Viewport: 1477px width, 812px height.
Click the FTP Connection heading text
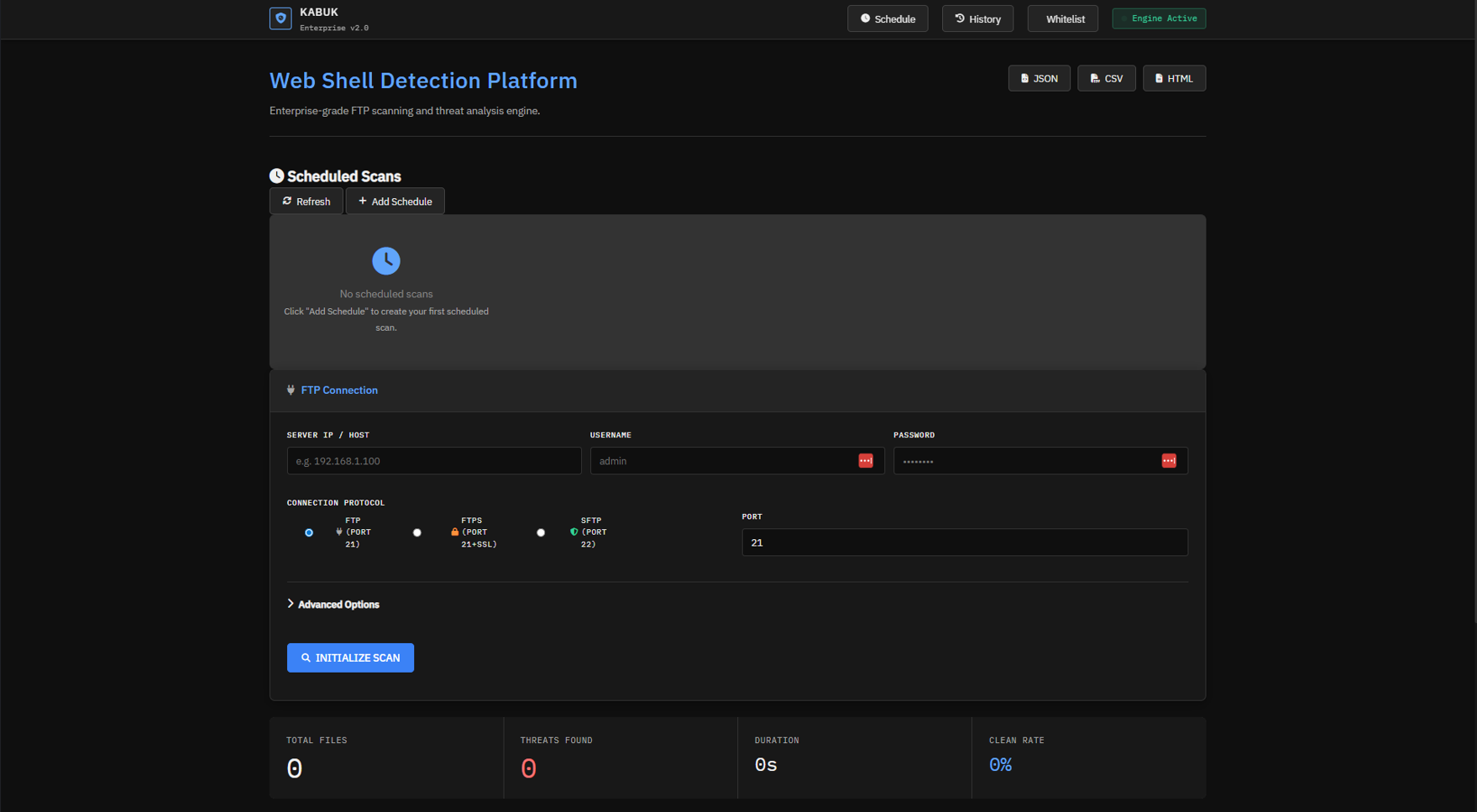click(339, 390)
